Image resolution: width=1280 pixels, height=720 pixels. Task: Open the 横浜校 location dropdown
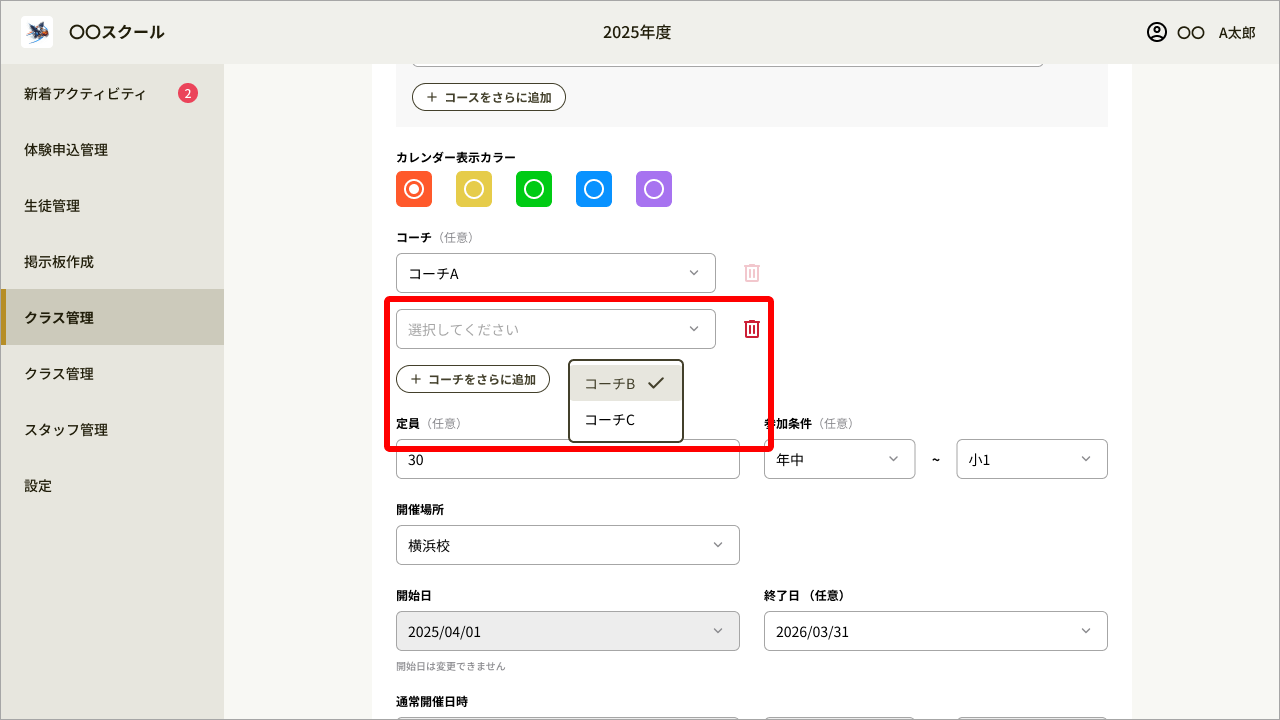tap(568, 545)
